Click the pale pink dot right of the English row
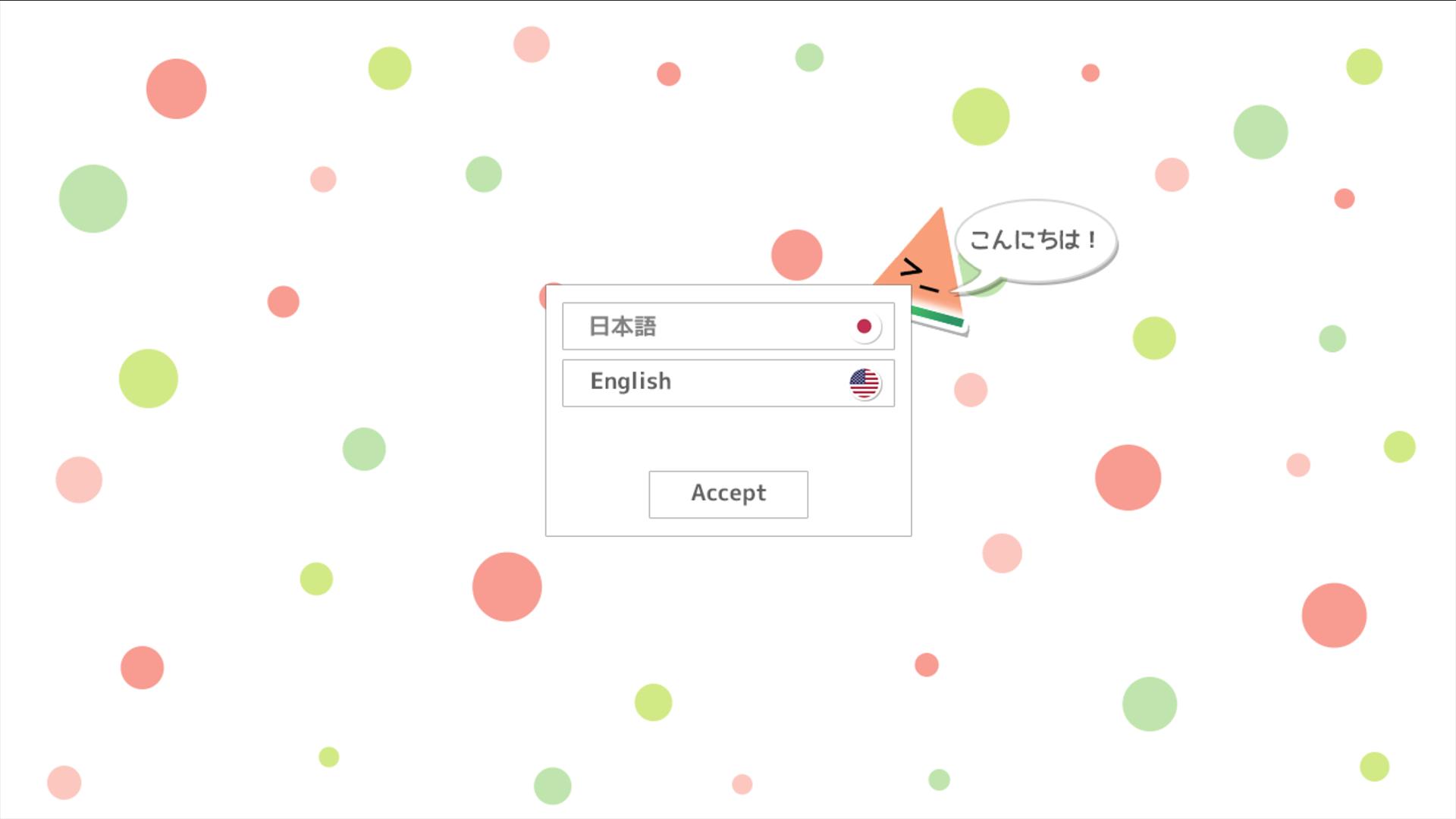 (x=971, y=390)
